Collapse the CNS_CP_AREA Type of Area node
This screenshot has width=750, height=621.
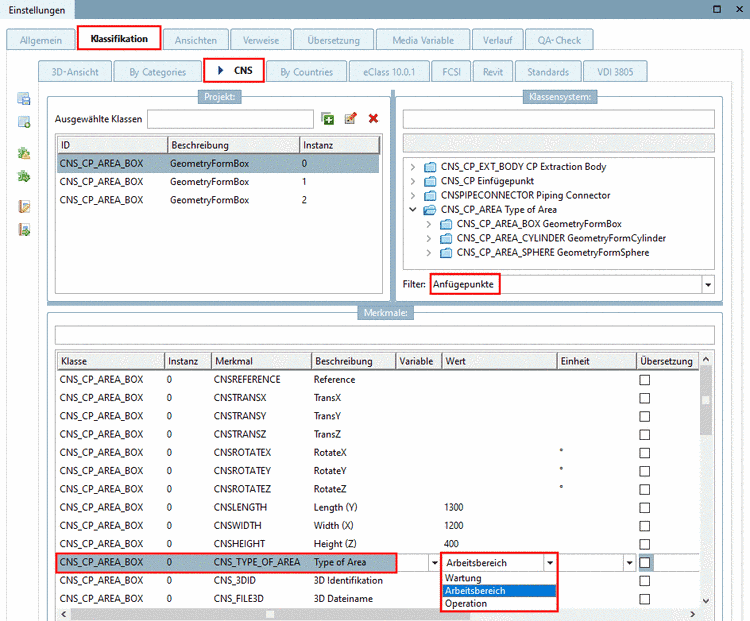coord(413,210)
